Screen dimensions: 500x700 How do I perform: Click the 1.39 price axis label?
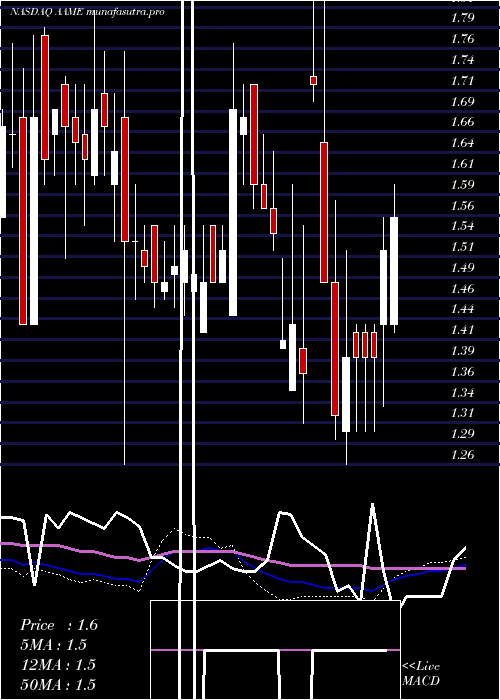tap(462, 351)
